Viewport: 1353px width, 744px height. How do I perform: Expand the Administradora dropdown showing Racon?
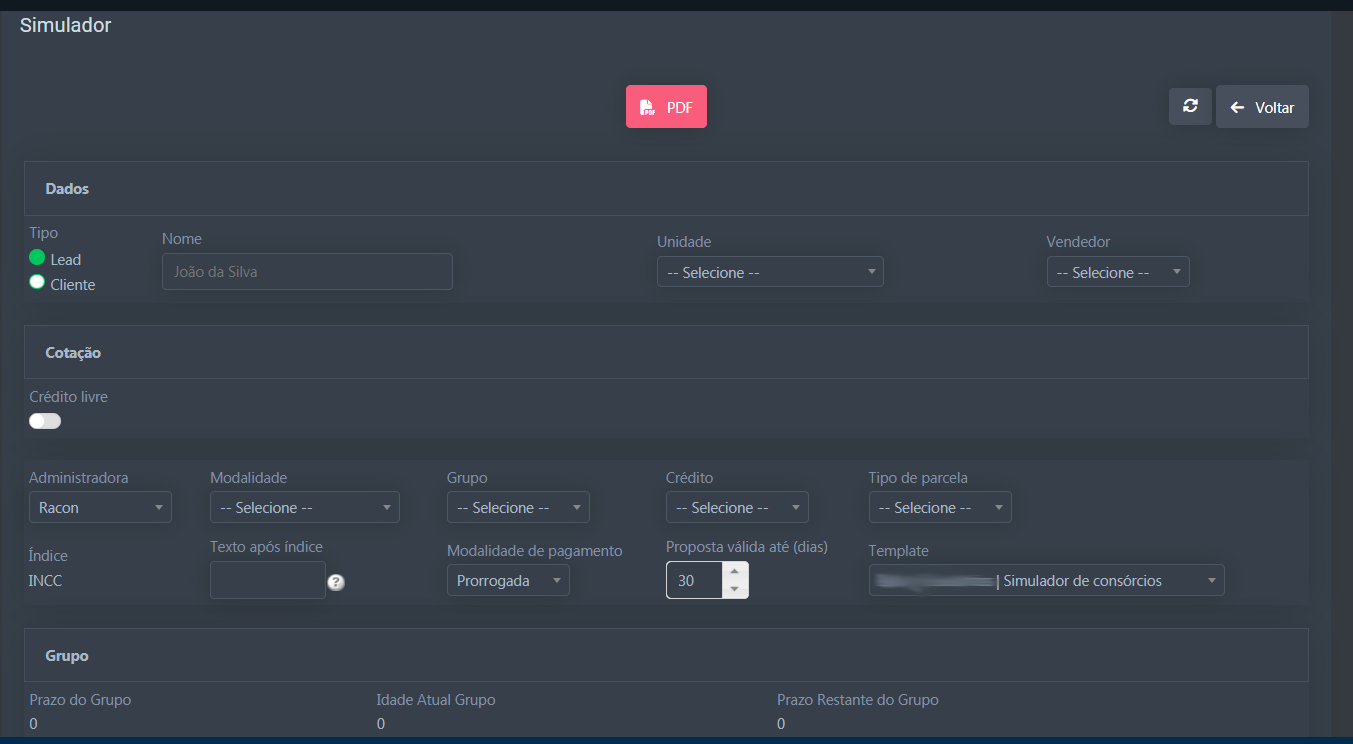click(x=100, y=508)
